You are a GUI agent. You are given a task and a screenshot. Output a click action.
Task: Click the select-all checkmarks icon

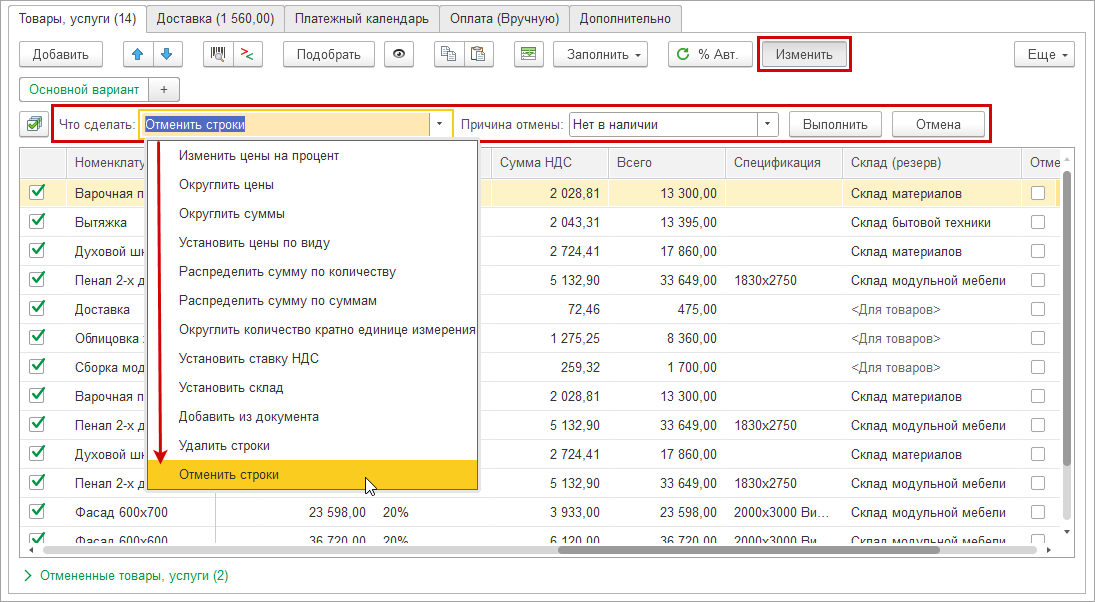(35, 125)
